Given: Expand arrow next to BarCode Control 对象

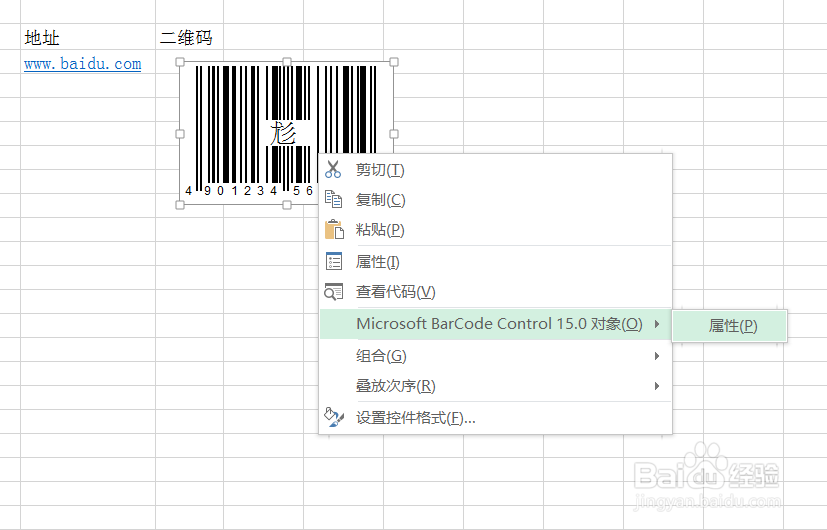Looking at the screenshot, I should click(657, 324).
